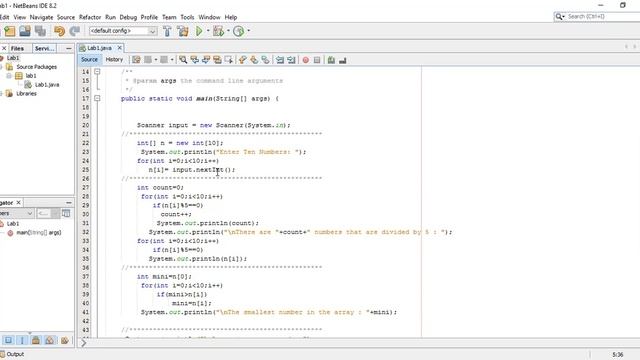
Task: Click the Comment lines icon
Action: coord(331,60)
